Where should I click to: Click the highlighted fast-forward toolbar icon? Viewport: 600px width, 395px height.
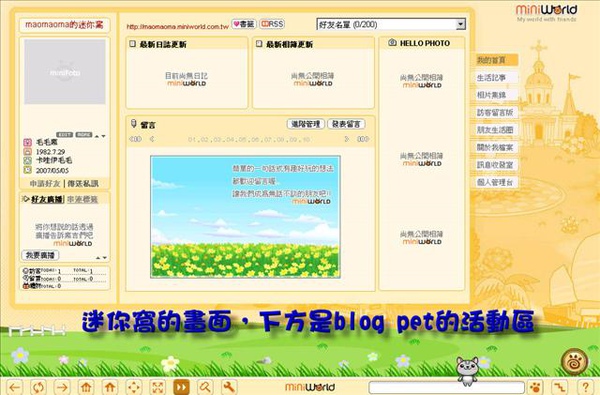[x=181, y=387]
